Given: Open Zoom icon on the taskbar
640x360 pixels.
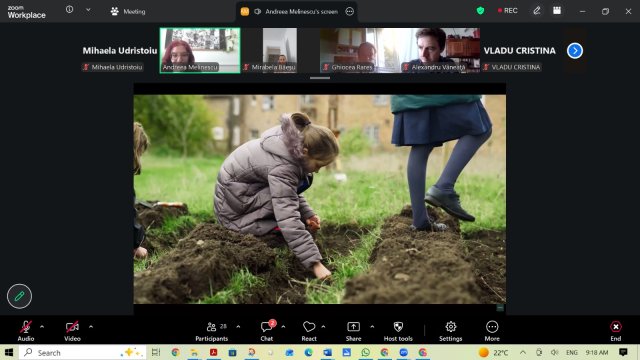Looking at the screenshot, I should coord(403,352).
